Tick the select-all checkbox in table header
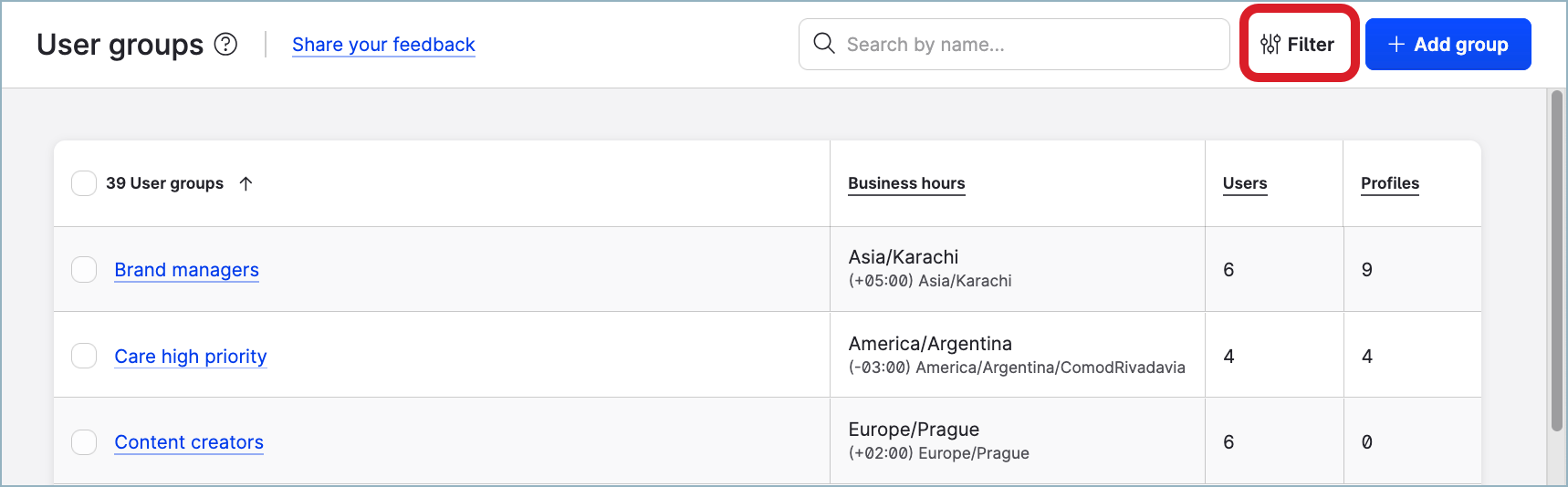Viewport: 1568px width, 487px height. tap(84, 183)
